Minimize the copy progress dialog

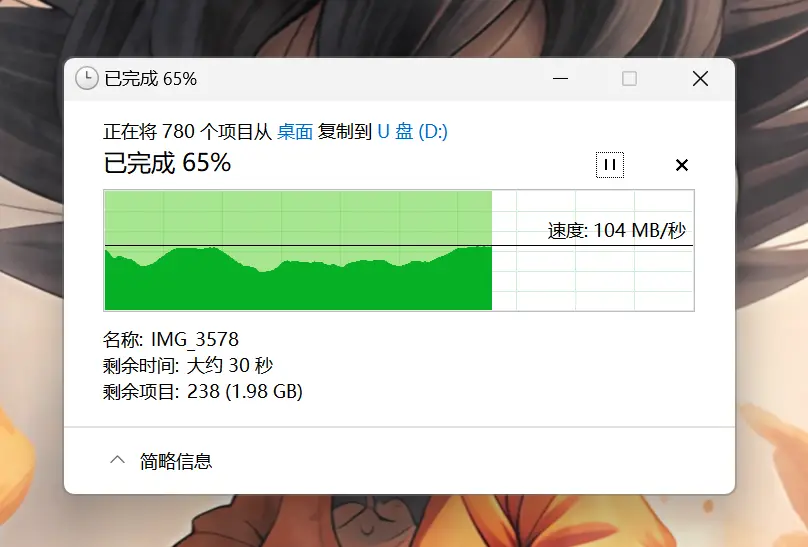(560, 79)
